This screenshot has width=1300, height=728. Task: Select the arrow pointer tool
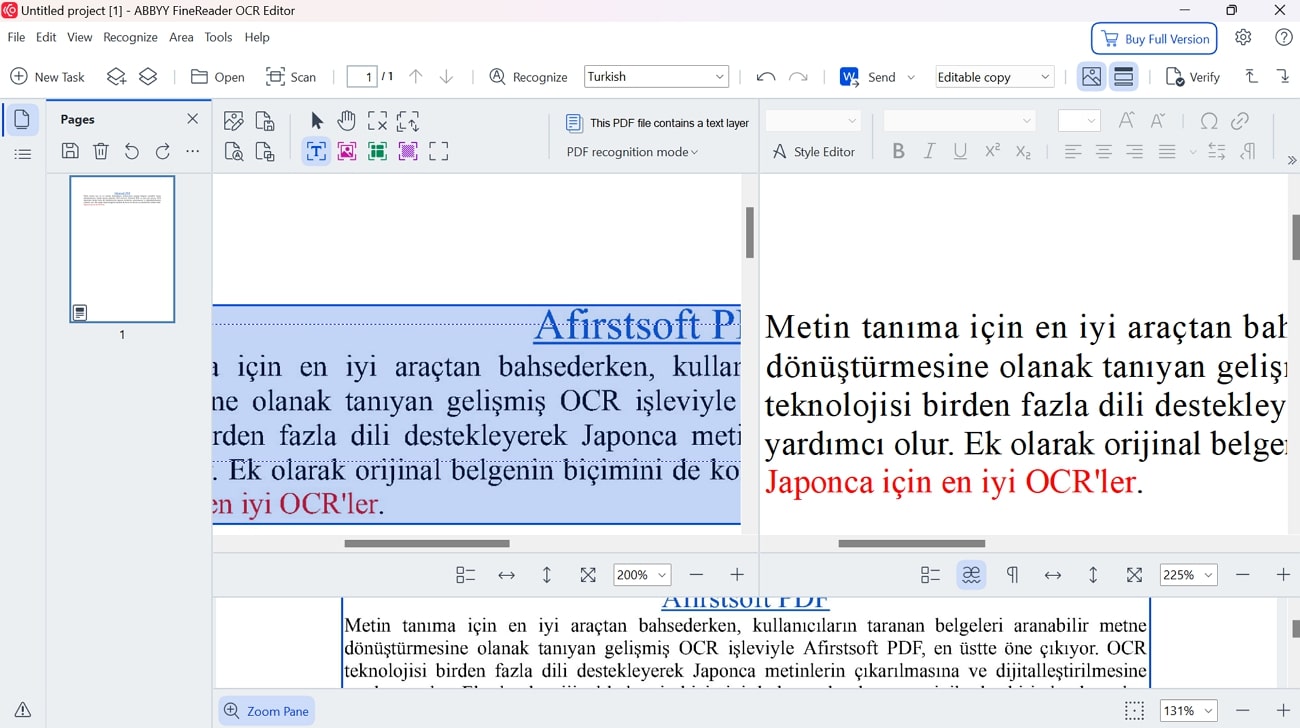(317, 121)
